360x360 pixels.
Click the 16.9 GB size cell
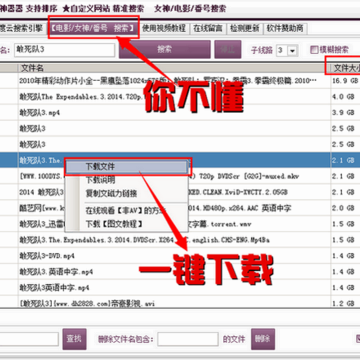[x=346, y=81]
